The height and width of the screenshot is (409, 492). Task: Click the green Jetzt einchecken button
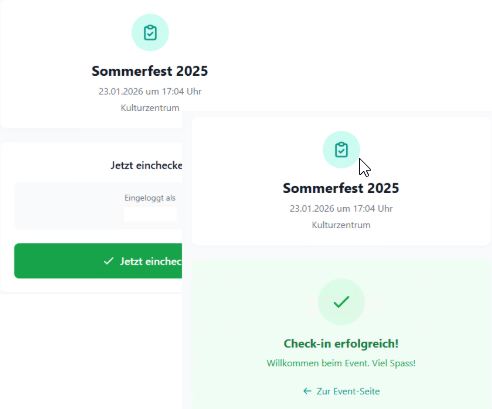[x=98, y=261]
